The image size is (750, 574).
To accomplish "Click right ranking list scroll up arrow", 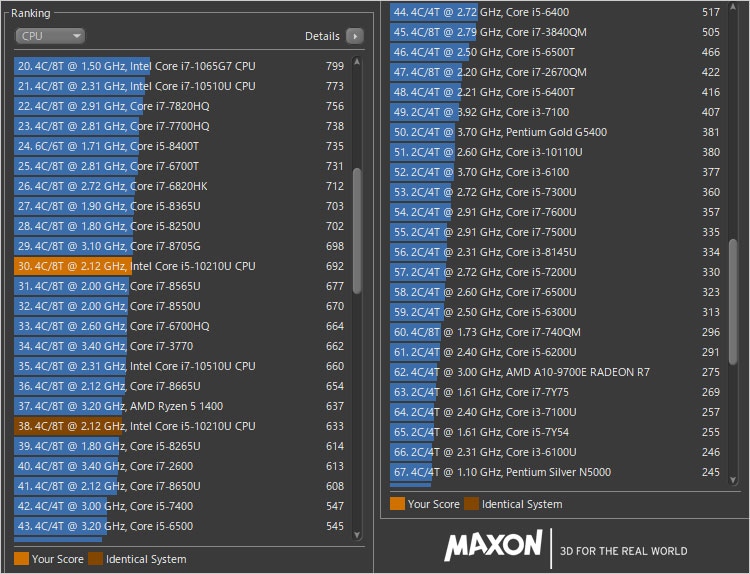I will (733, 7).
